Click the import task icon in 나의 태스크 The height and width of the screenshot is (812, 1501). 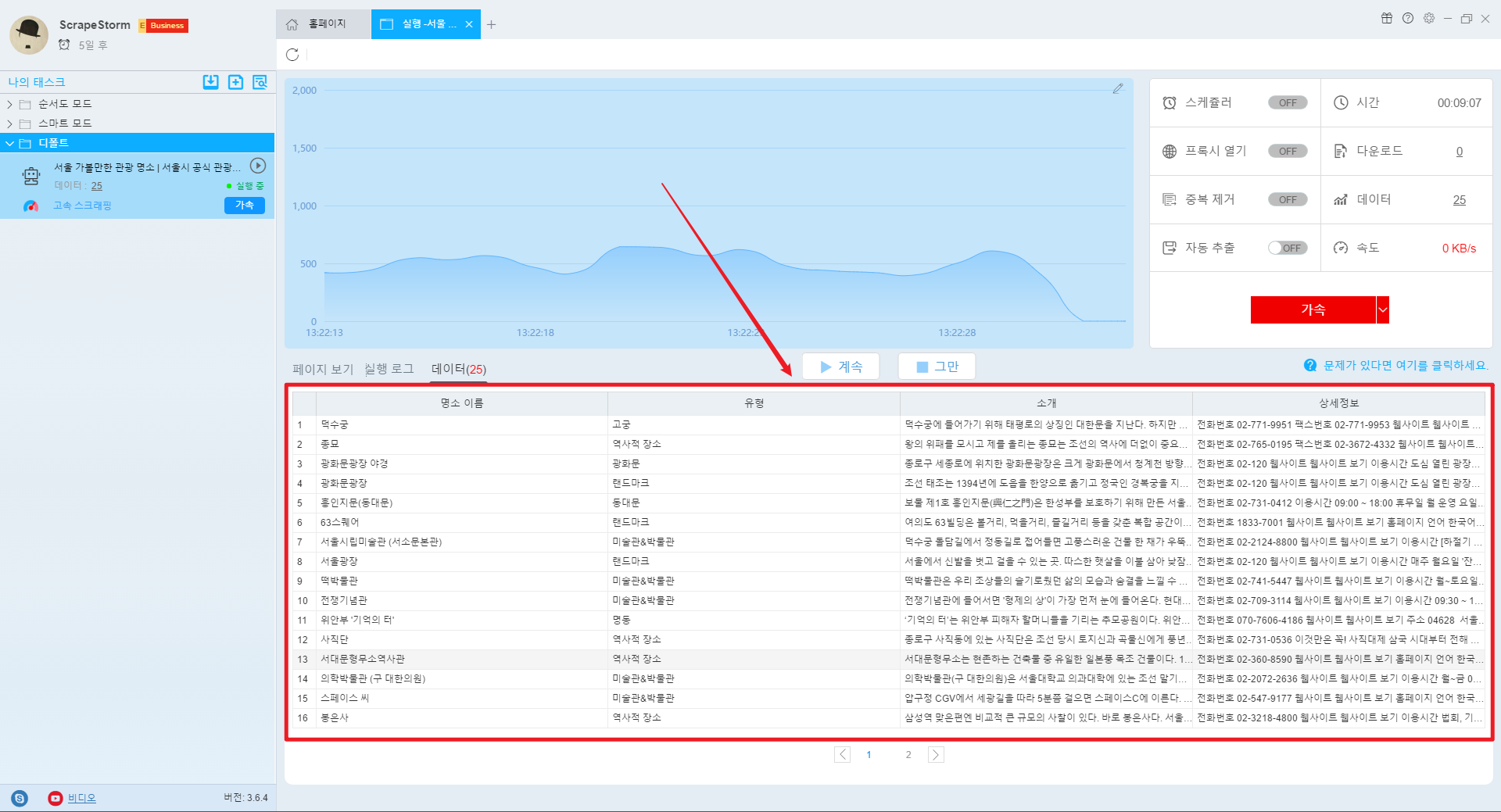click(x=211, y=82)
